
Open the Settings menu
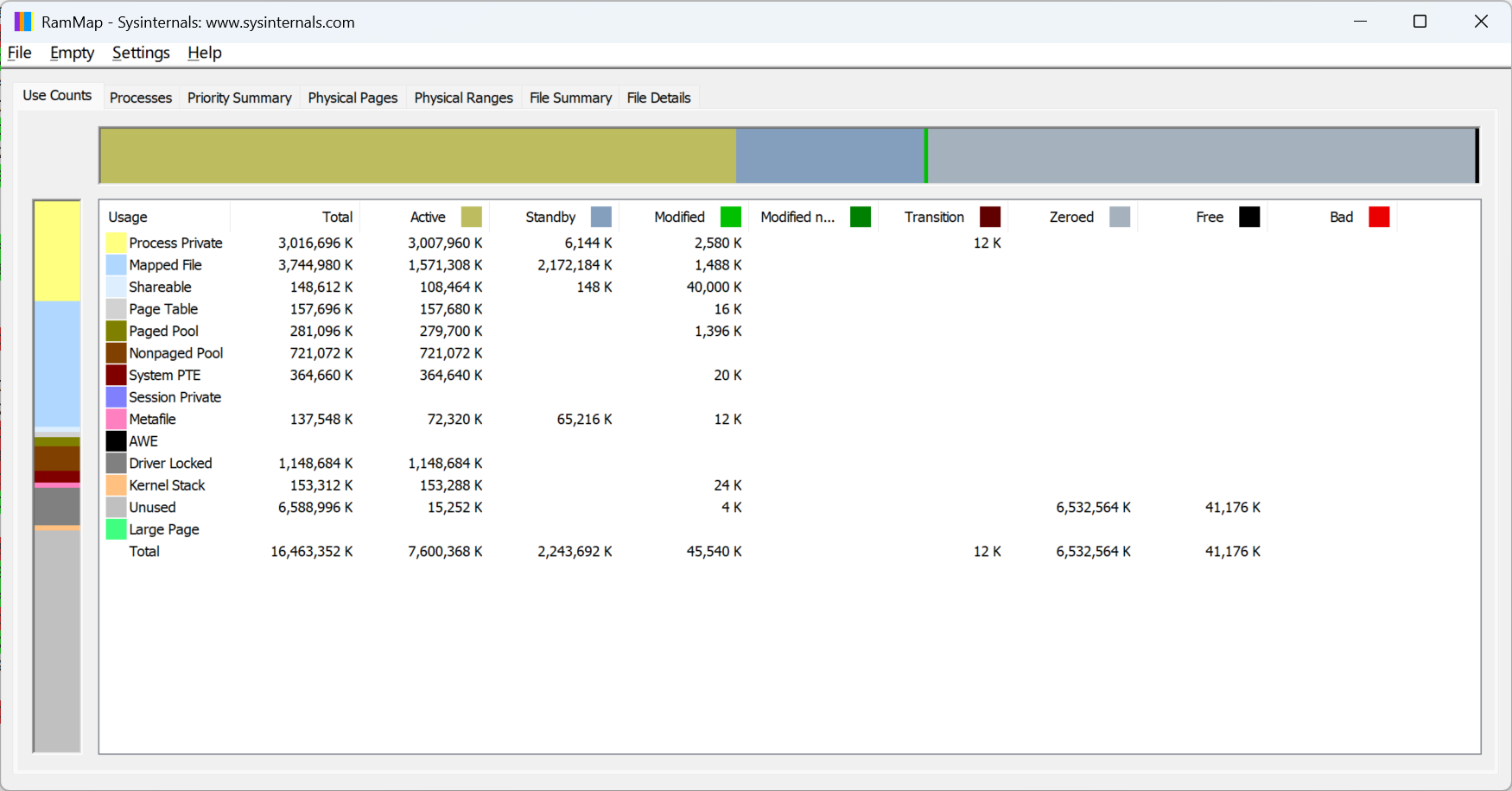pos(141,53)
